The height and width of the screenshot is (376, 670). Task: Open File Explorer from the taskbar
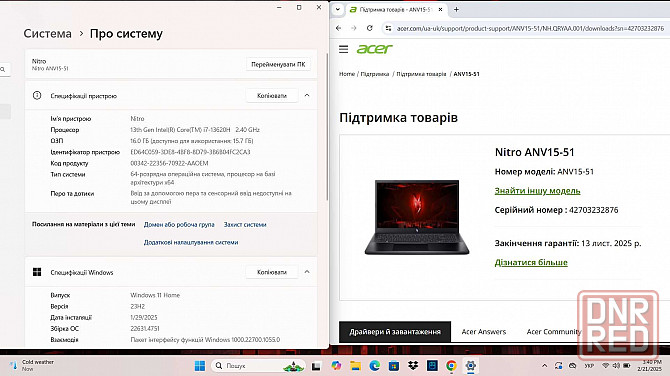[x=356, y=366]
